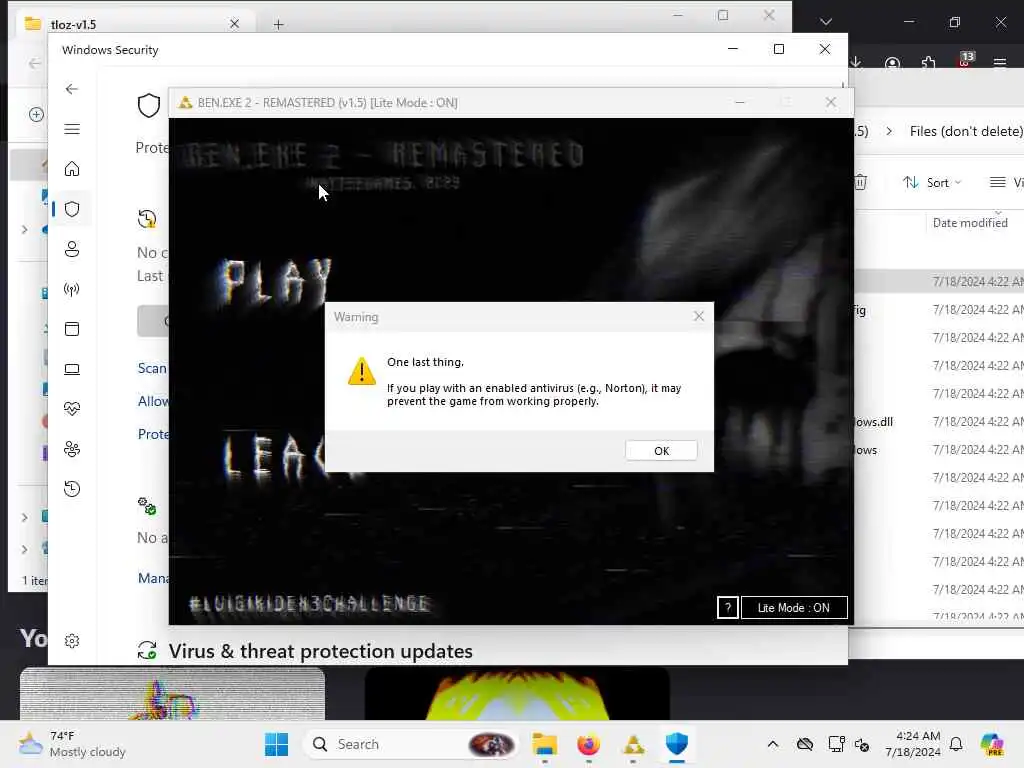Open Firefox from the taskbar
Image resolution: width=1024 pixels, height=768 pixels.
588,744
